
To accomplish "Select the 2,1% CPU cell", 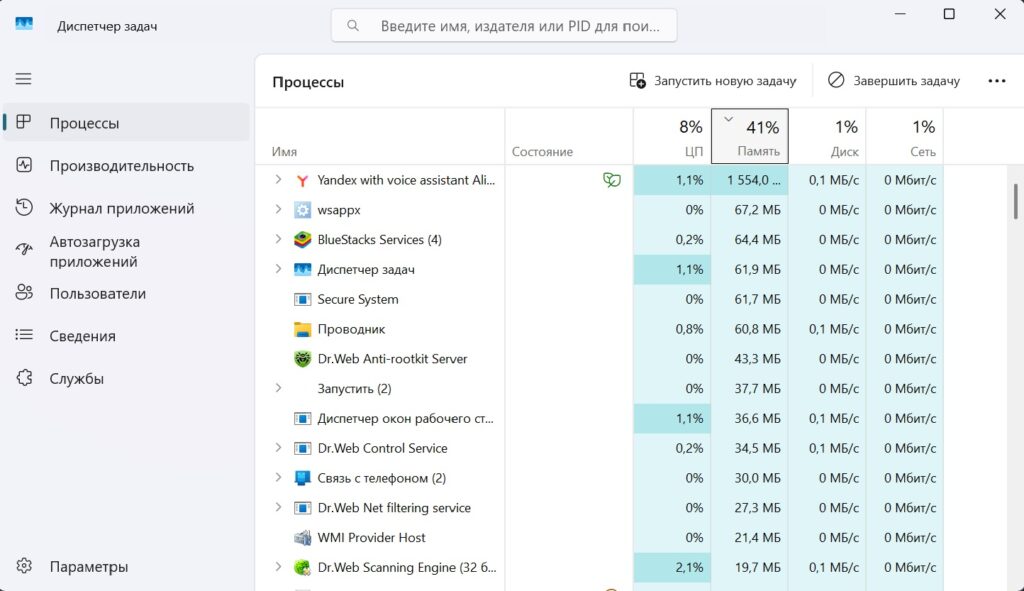I will click(672, 567).
